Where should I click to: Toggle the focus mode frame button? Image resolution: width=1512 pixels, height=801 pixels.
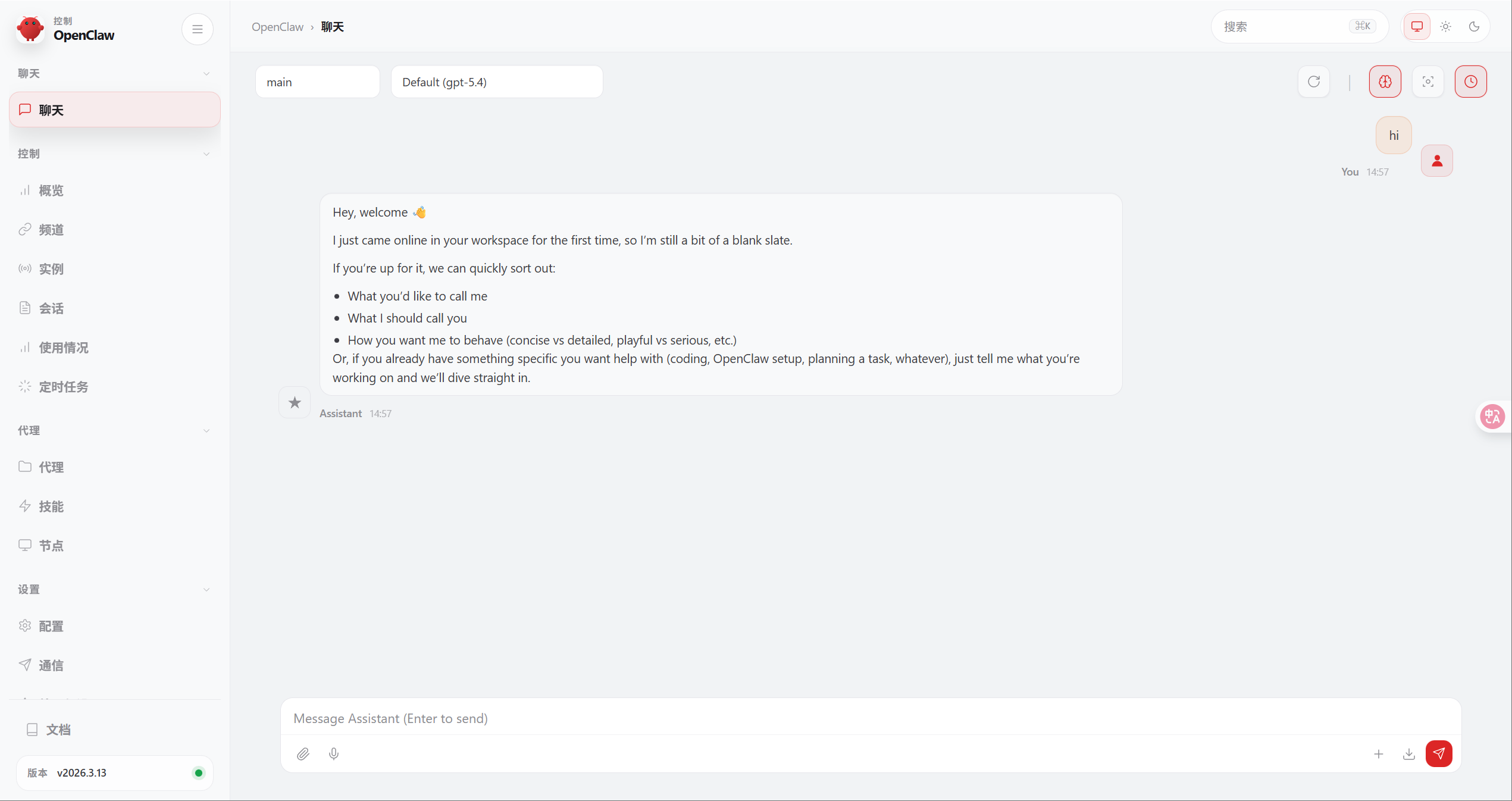point(1428,82)
